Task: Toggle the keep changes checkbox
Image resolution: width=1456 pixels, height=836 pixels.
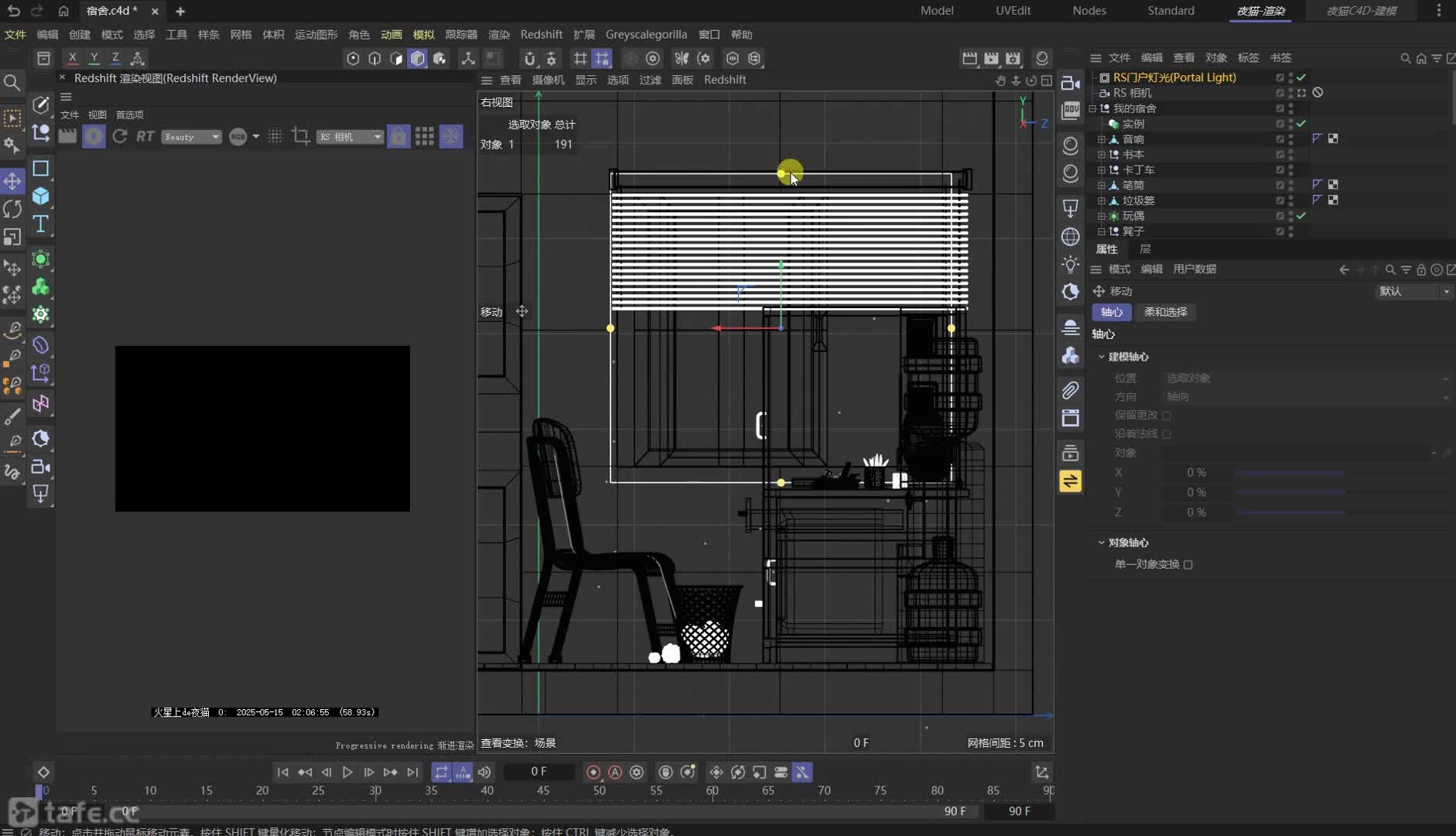Action: coord(1167,416)
